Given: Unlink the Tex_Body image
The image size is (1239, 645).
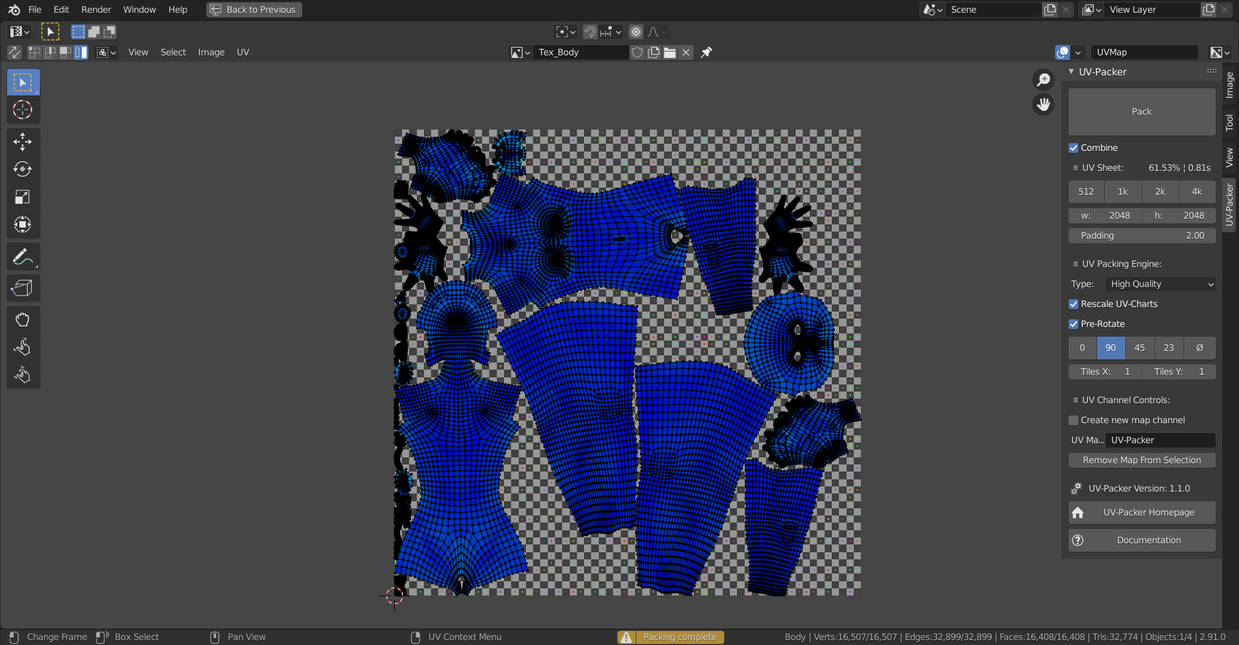Looking at the screenshot, I should pos(686,52).
